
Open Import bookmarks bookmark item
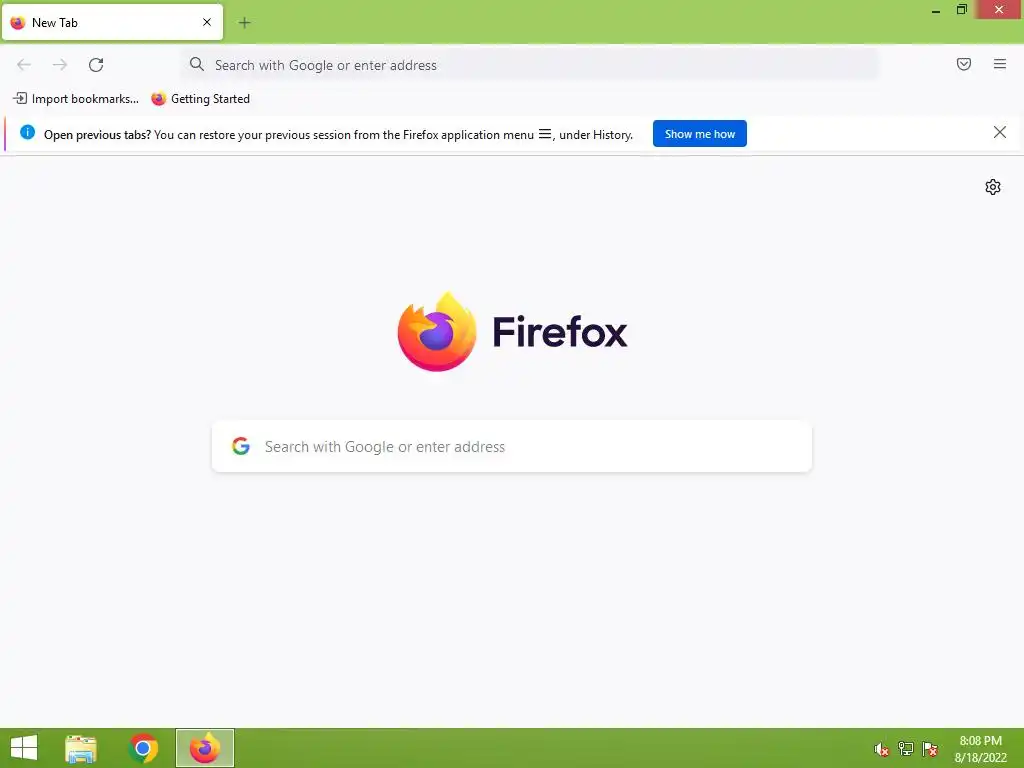pyautogui.click(x=76, y=99)
